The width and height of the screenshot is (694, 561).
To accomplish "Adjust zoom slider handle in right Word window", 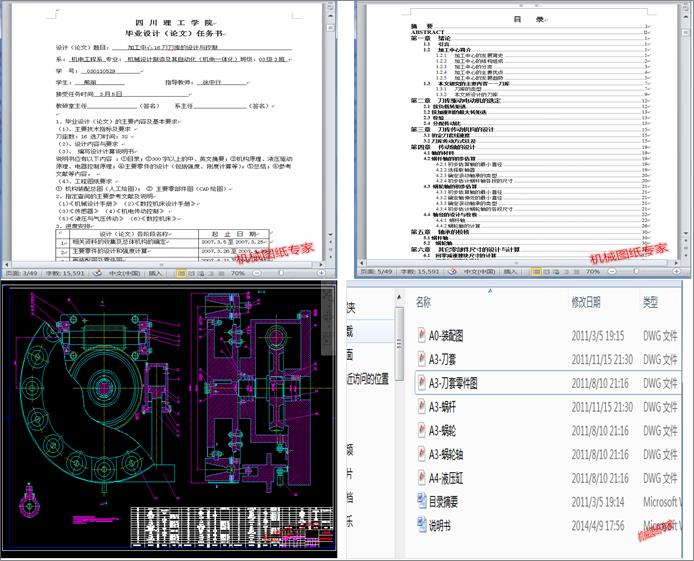I will pyautogui.click(x=636, y=271).
